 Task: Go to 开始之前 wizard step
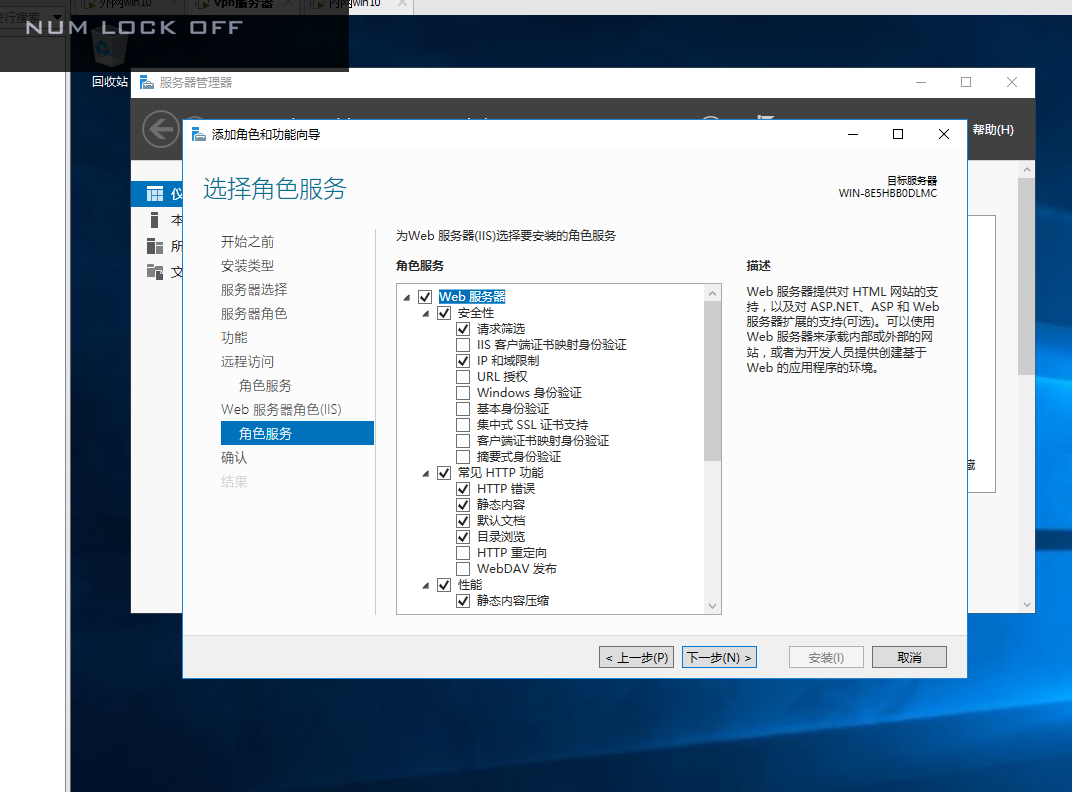point(247,241)
